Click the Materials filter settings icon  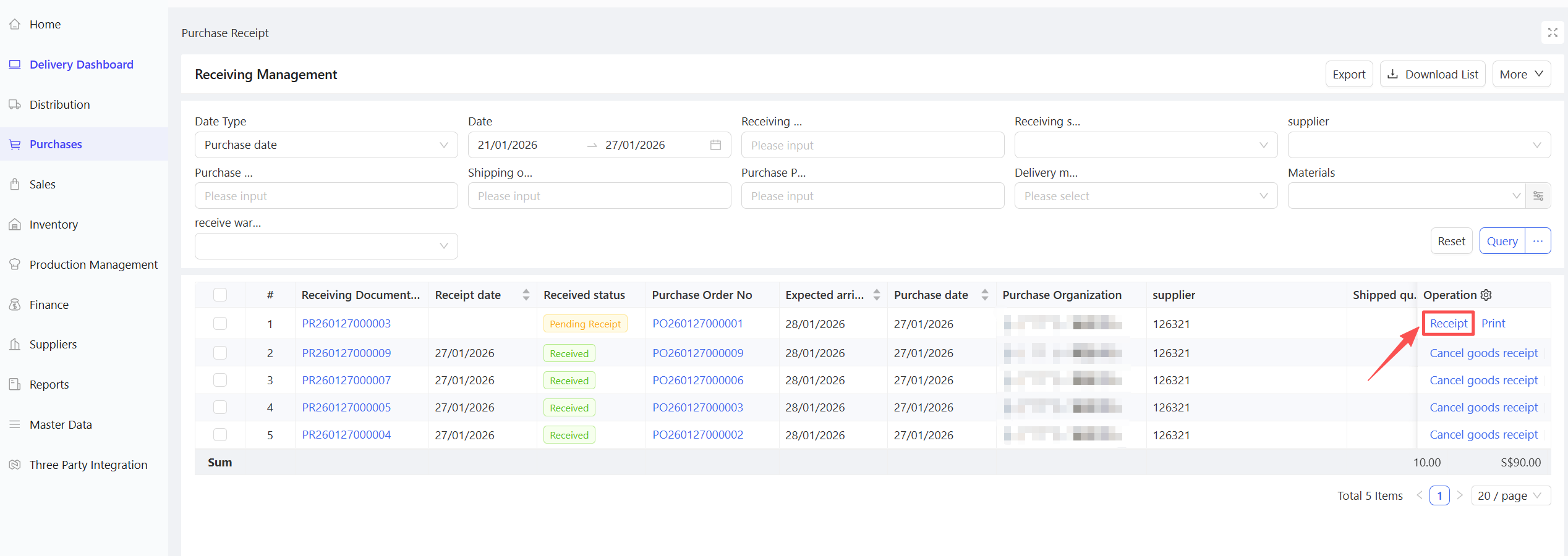(x=1538, y=196)
